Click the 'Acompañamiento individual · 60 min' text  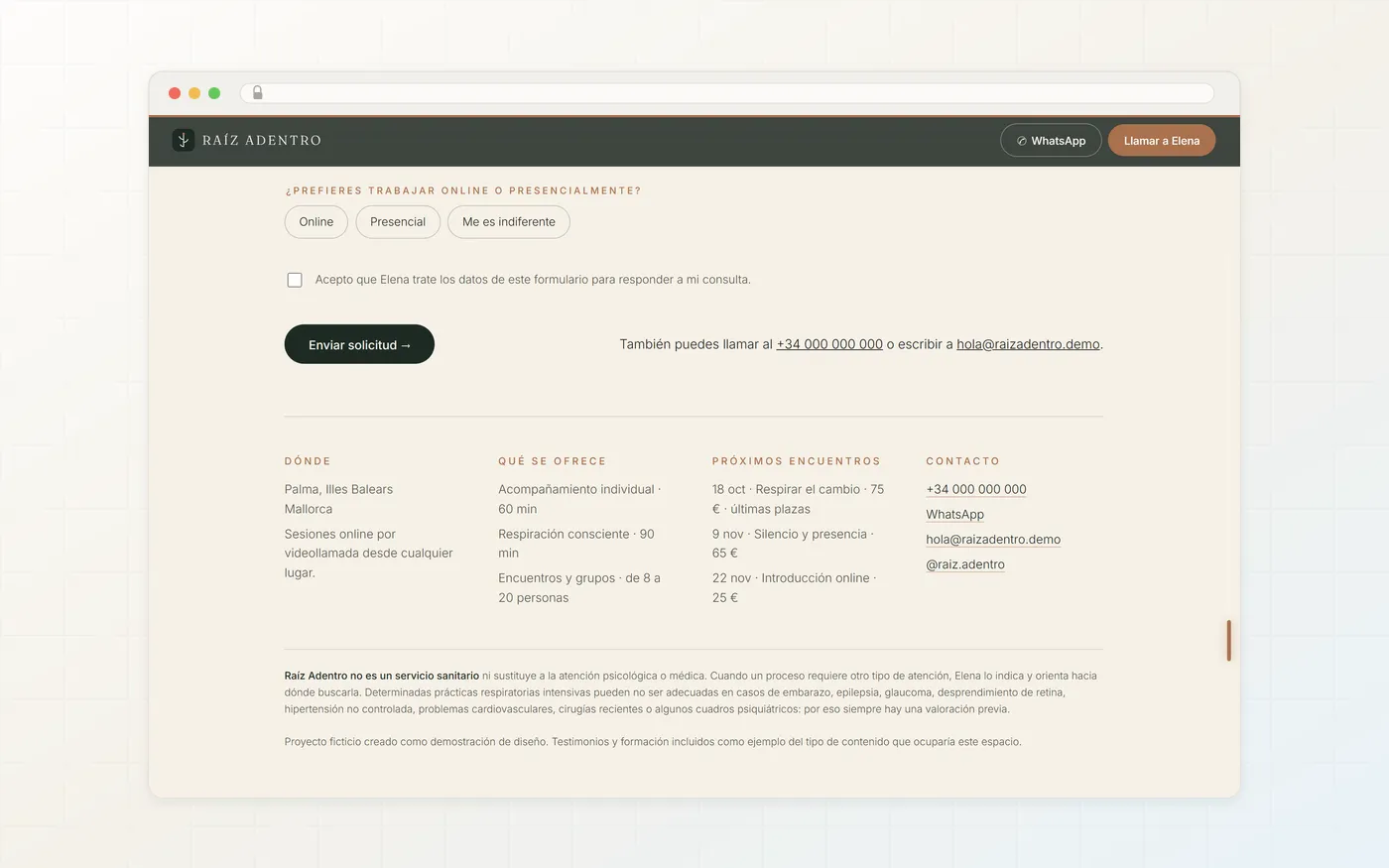(579, 499)
